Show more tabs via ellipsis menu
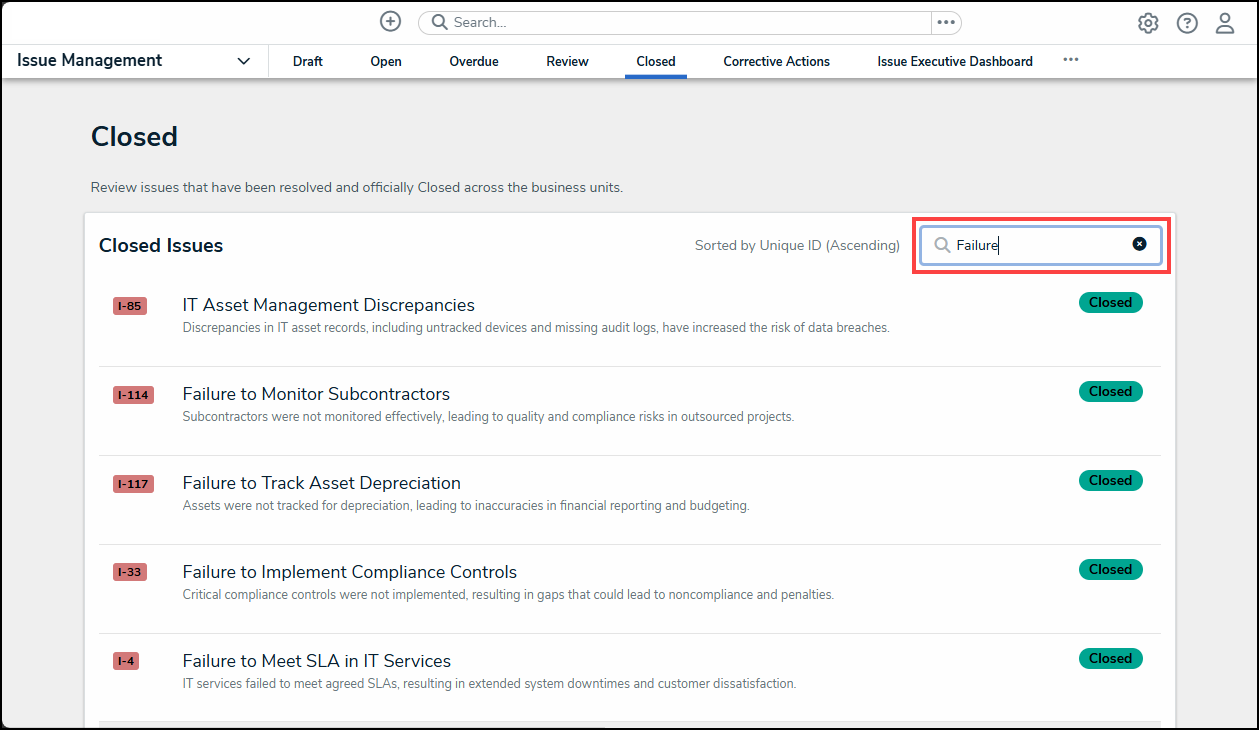Screen dimensions: 1259x730 tap(1071, 60)
